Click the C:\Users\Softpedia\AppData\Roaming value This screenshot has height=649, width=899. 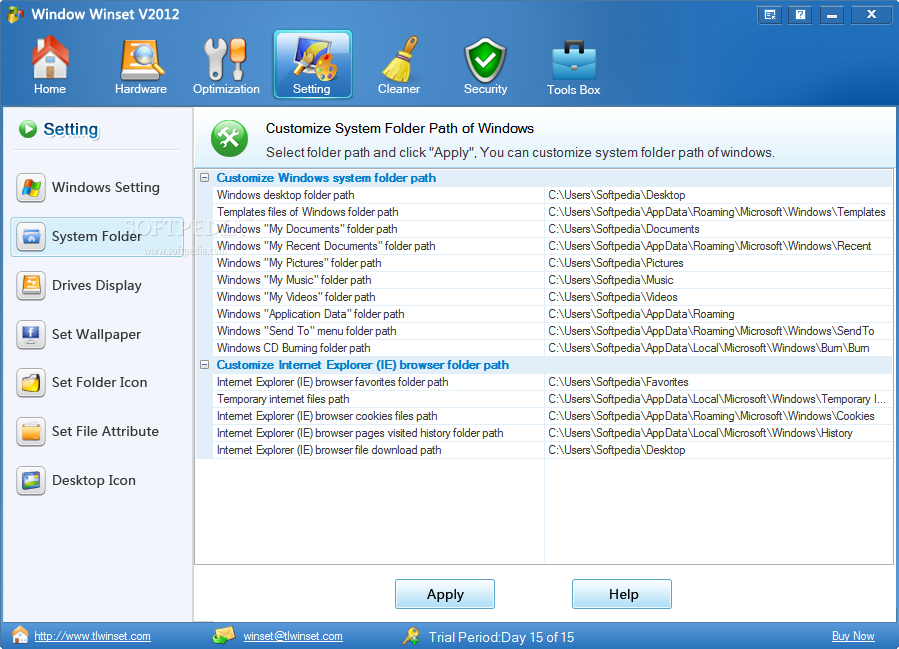641,314
